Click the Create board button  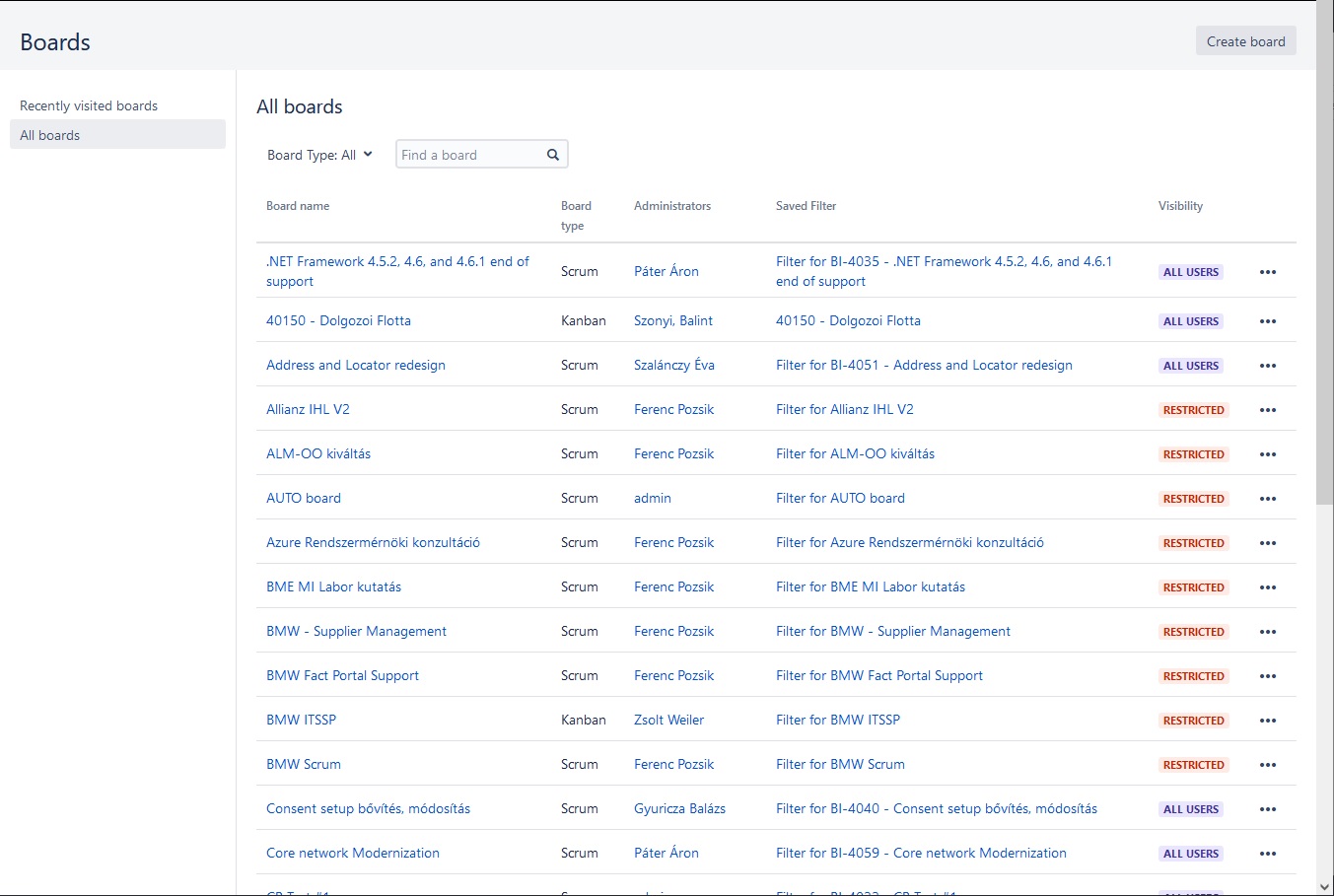(1244, 40)
